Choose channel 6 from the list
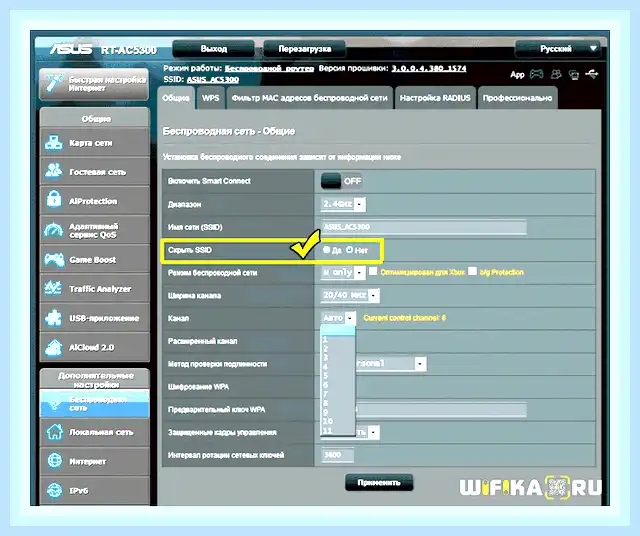Screen dimensions: 640x536 pos(338,385)
